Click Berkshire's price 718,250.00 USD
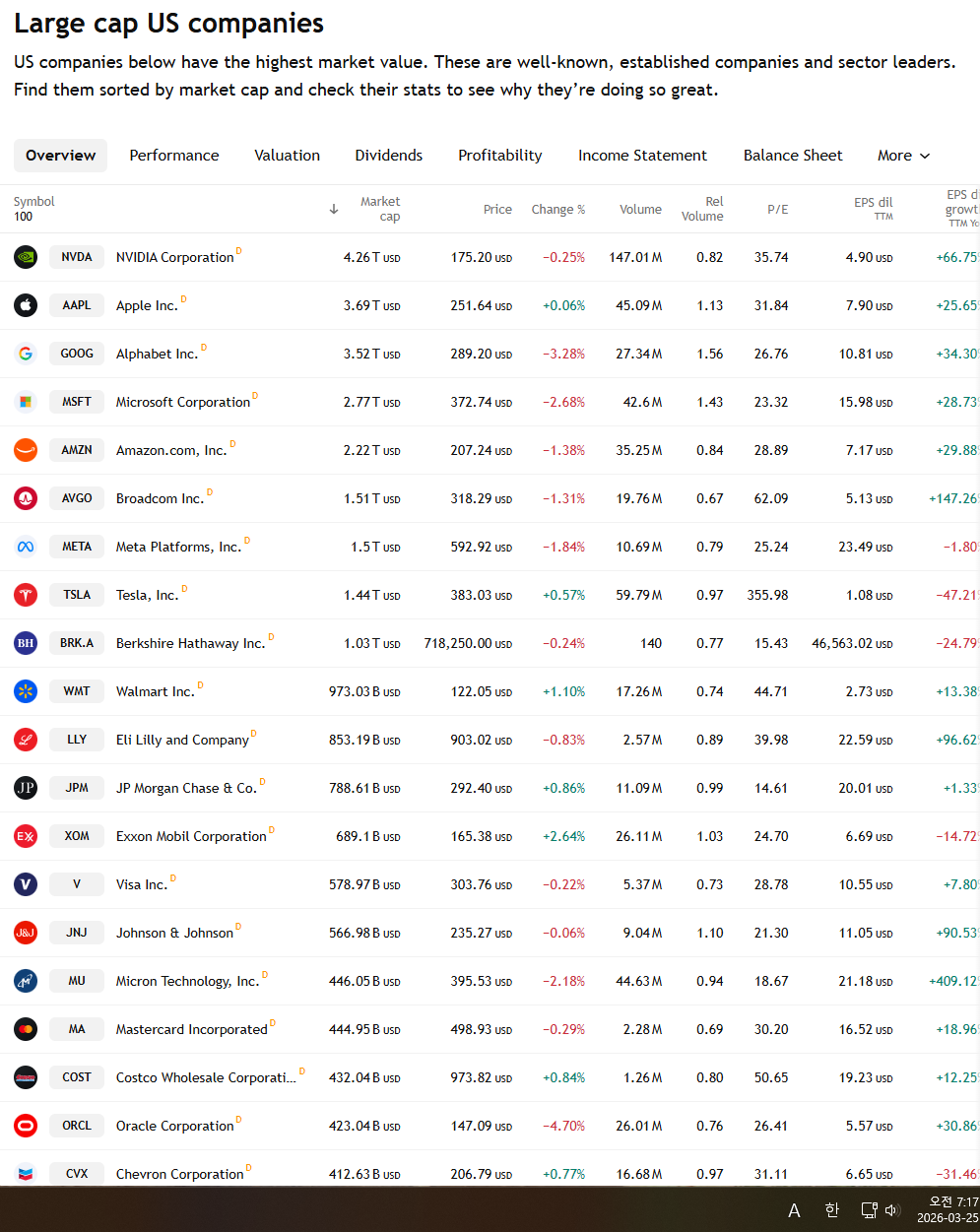980x1232 pixels. click(468, 643)
